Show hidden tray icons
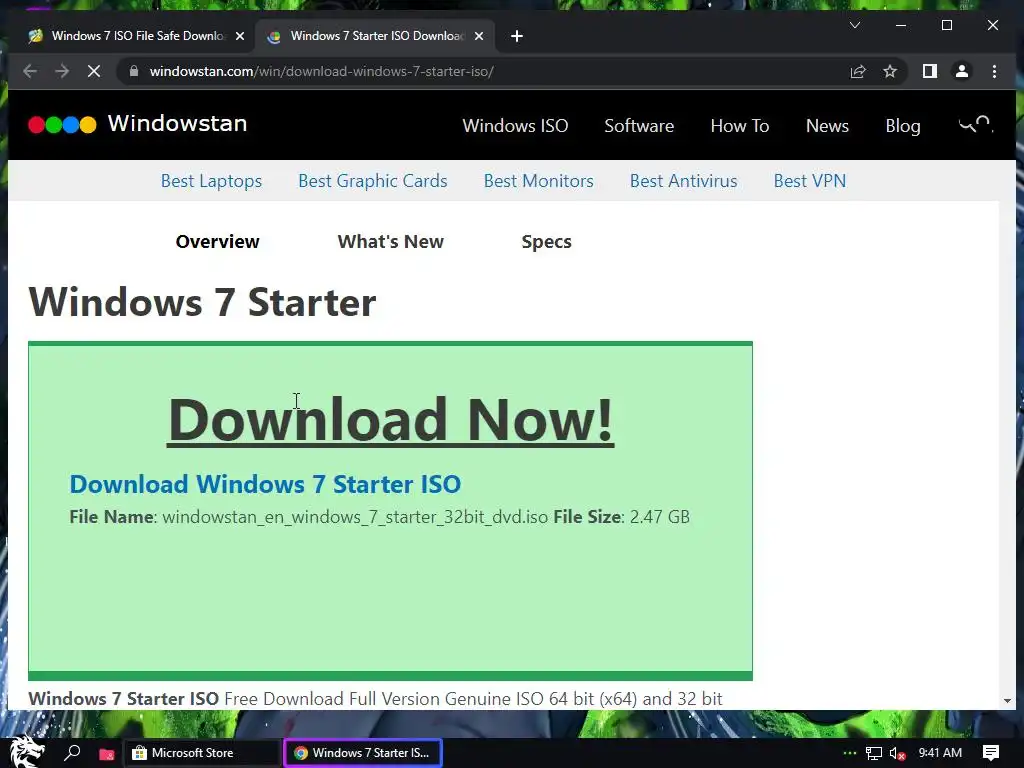Image resolution: width=1024 pixels, height=768 pixels. tap(849, 753)
